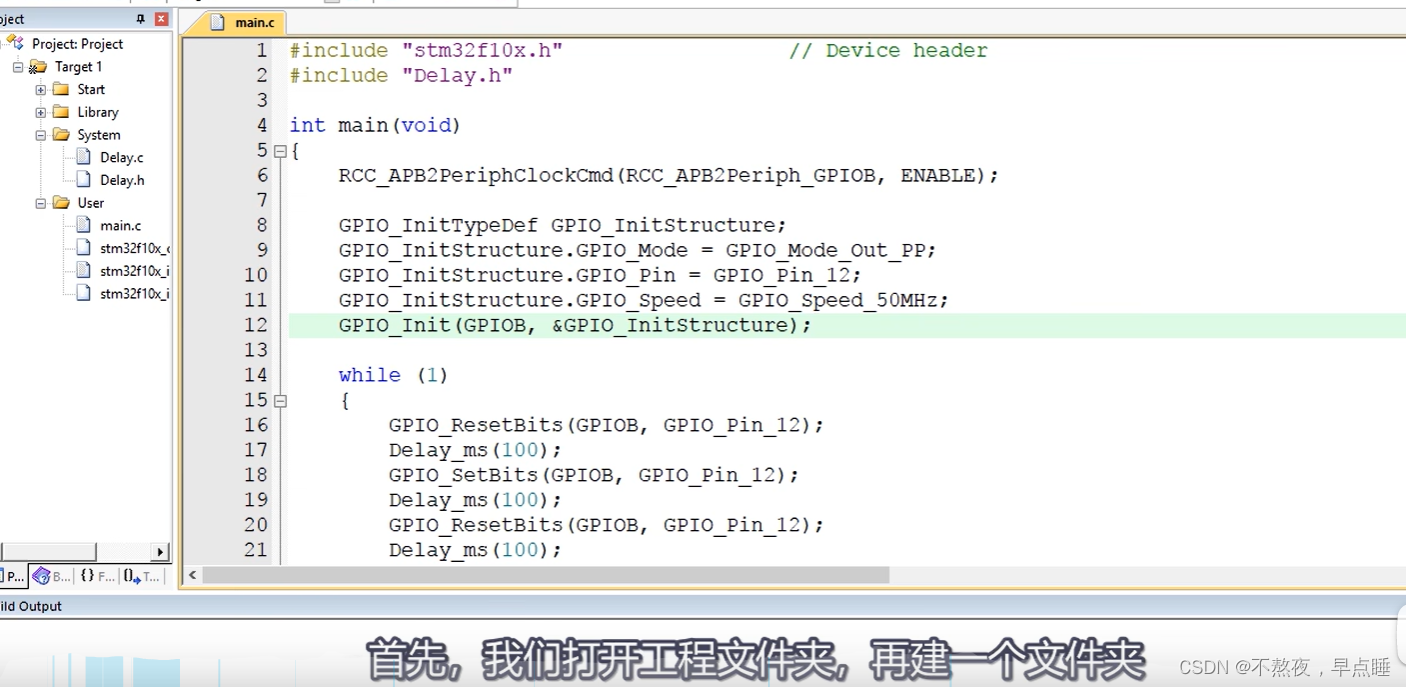Click the Target 1 icon in the tree
Image resolution: width=1406 pixels, height=687 pixels.
(39, 66)
